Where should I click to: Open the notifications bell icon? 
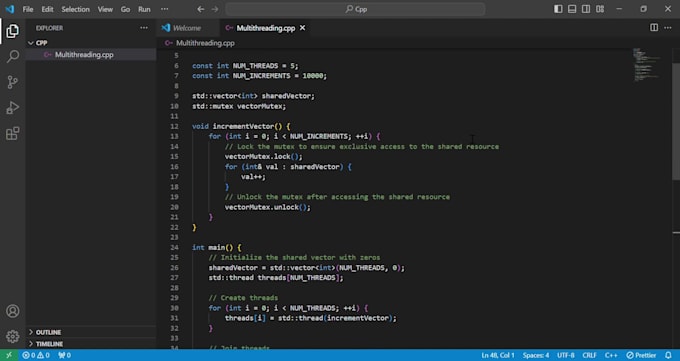668,355
